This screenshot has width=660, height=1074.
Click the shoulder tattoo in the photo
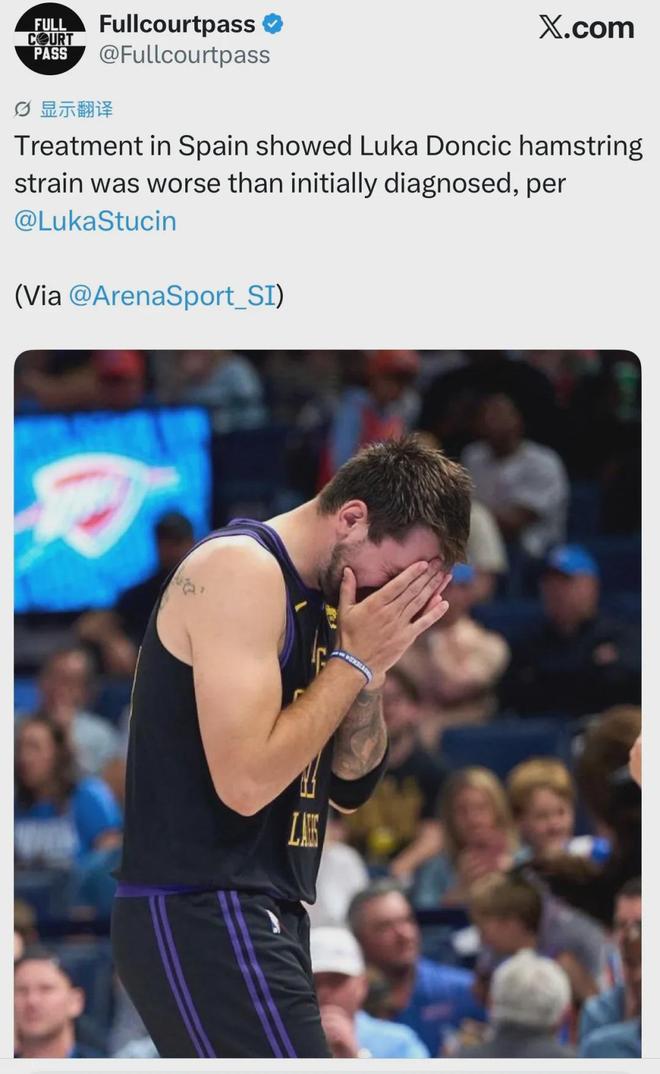(183, 586)
